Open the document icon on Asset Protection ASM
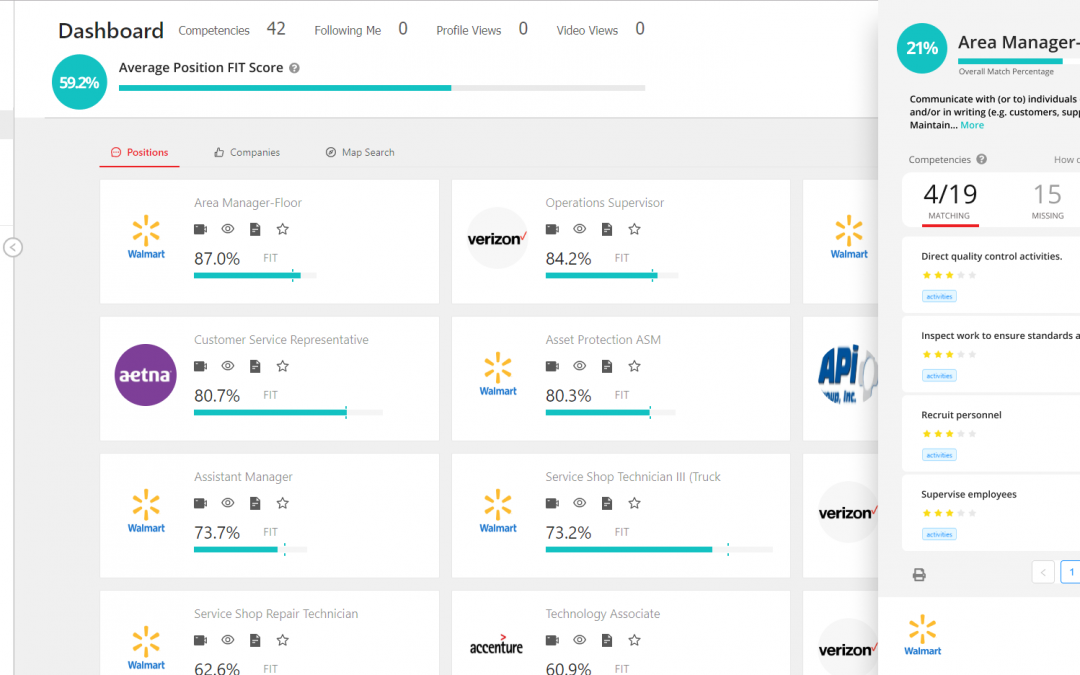Image resolution: width=1080 pixels, height=675 pixels. [x=607, y=366]
